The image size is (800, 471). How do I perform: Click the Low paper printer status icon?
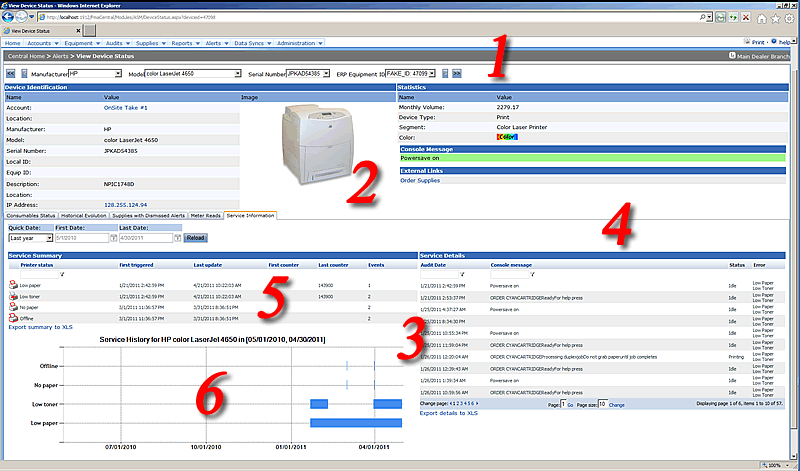[x=13, y=285]
